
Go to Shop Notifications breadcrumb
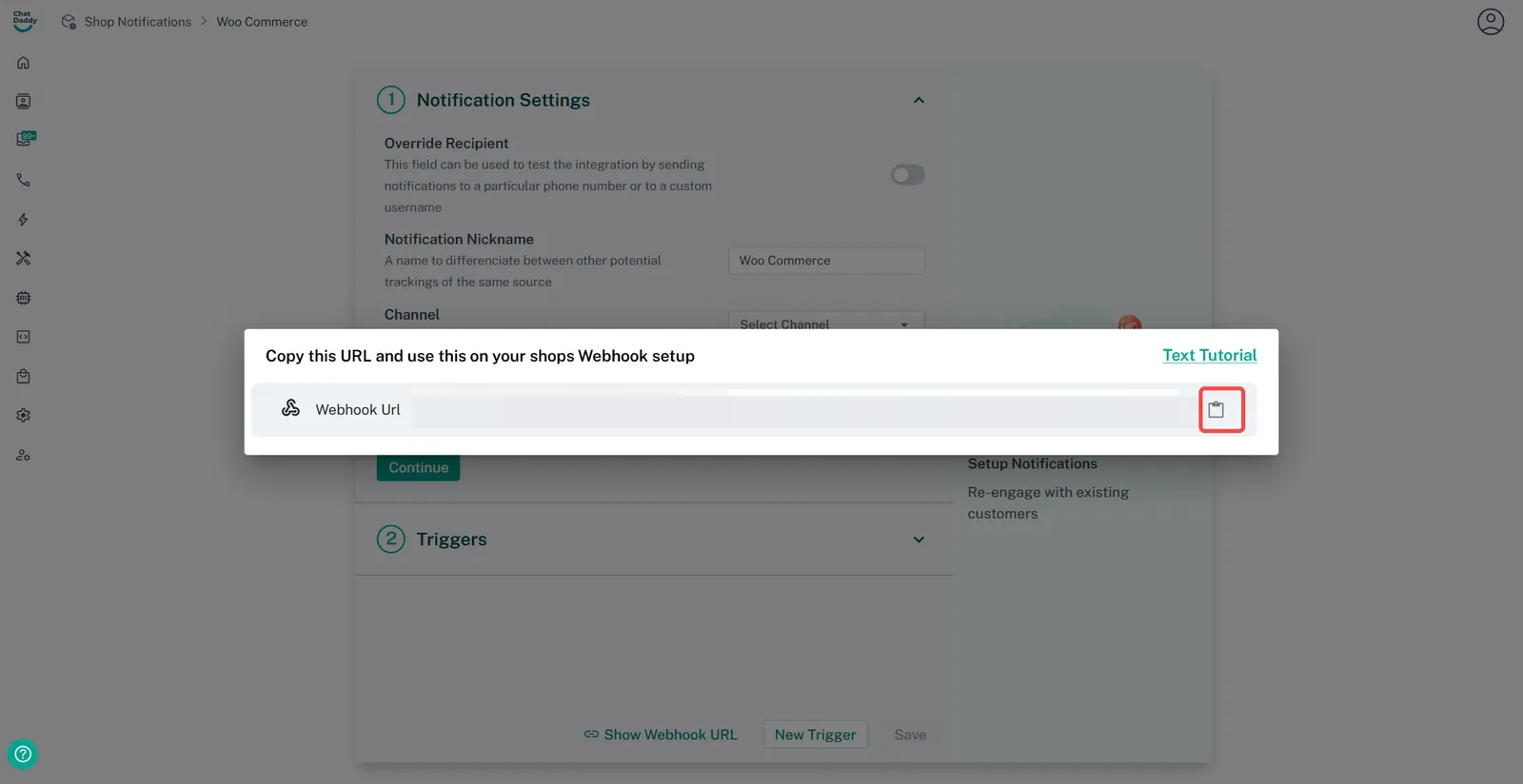pyautogui.click(x=137, y=22)
